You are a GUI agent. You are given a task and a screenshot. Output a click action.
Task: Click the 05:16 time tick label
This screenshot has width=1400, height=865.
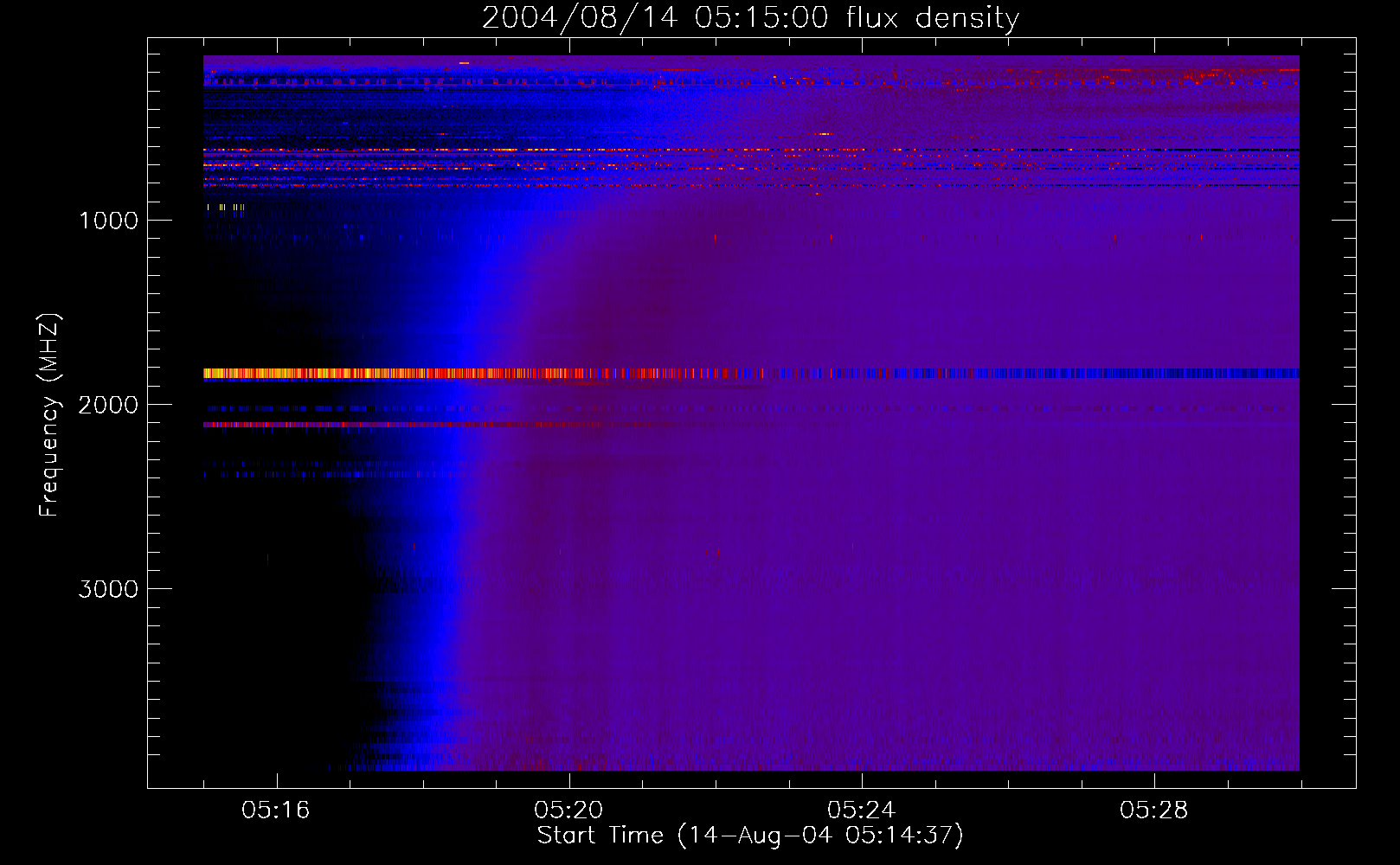pos(276,811)
